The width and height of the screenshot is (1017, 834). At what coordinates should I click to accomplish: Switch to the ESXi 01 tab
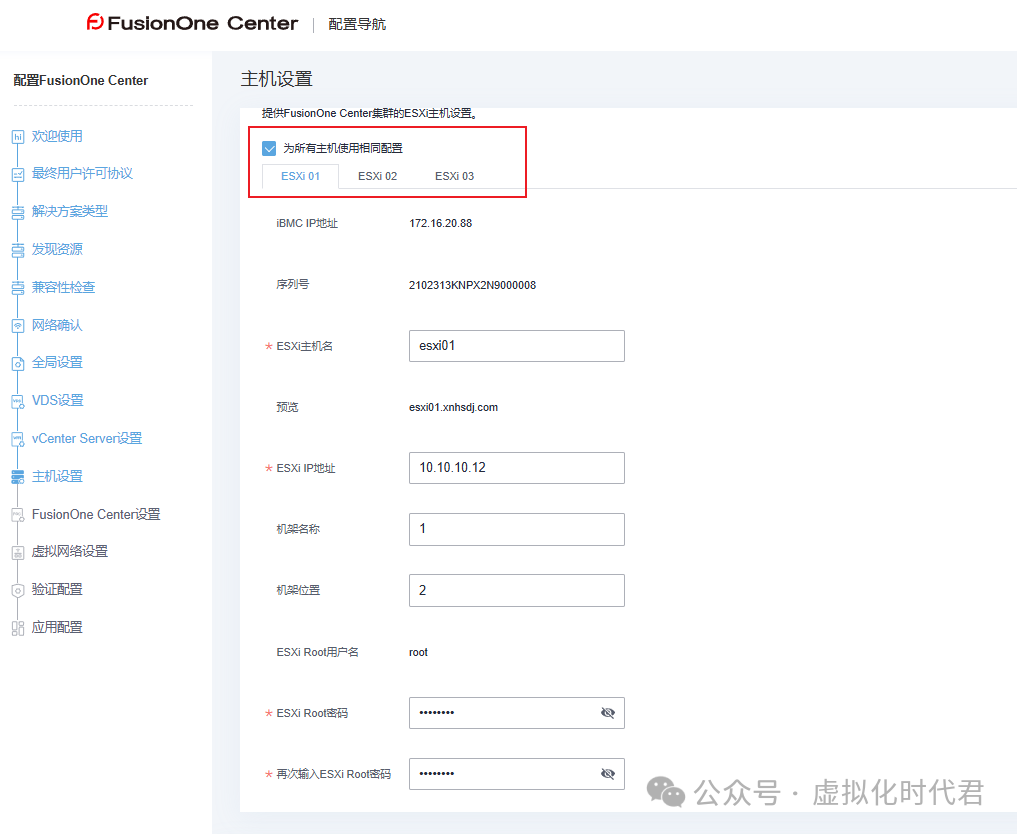pyautogui.click(x=300, y=176)
